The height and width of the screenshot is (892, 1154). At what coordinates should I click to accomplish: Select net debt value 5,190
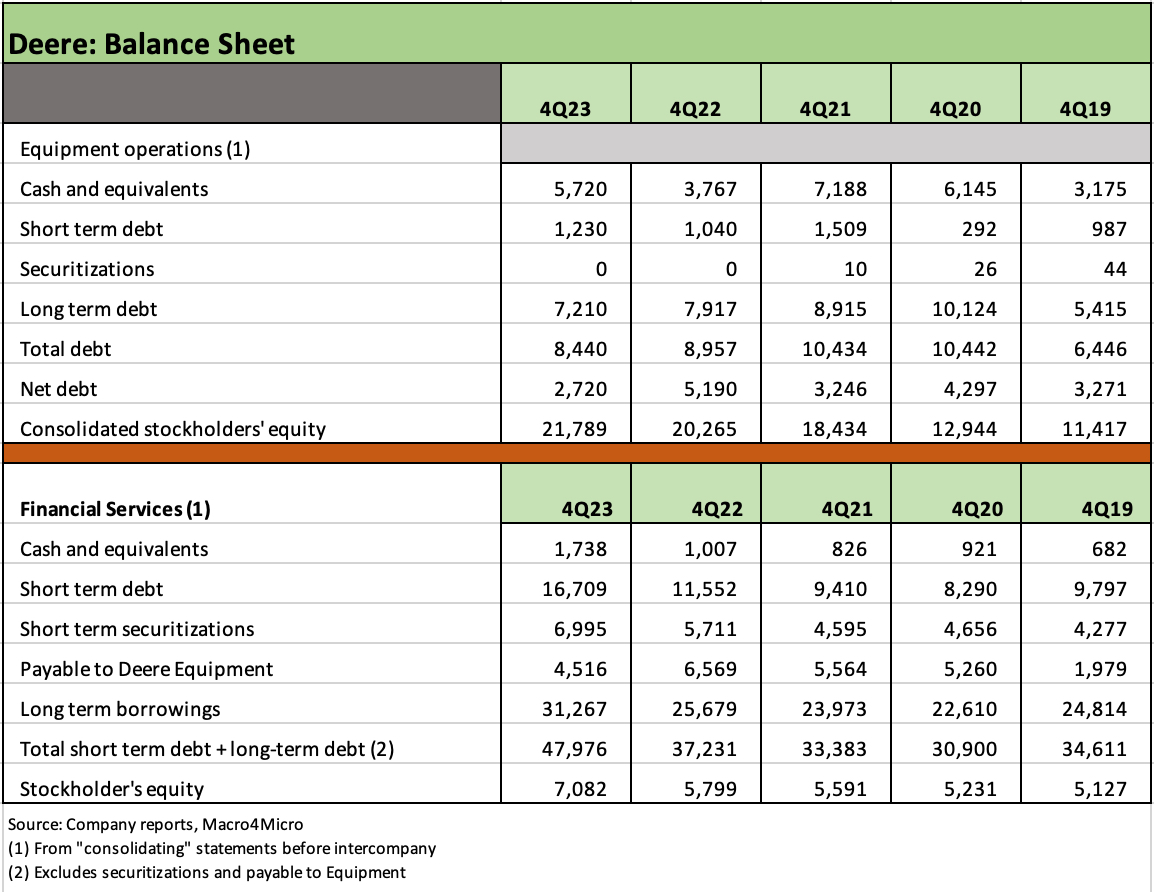(x=710, y=389)
